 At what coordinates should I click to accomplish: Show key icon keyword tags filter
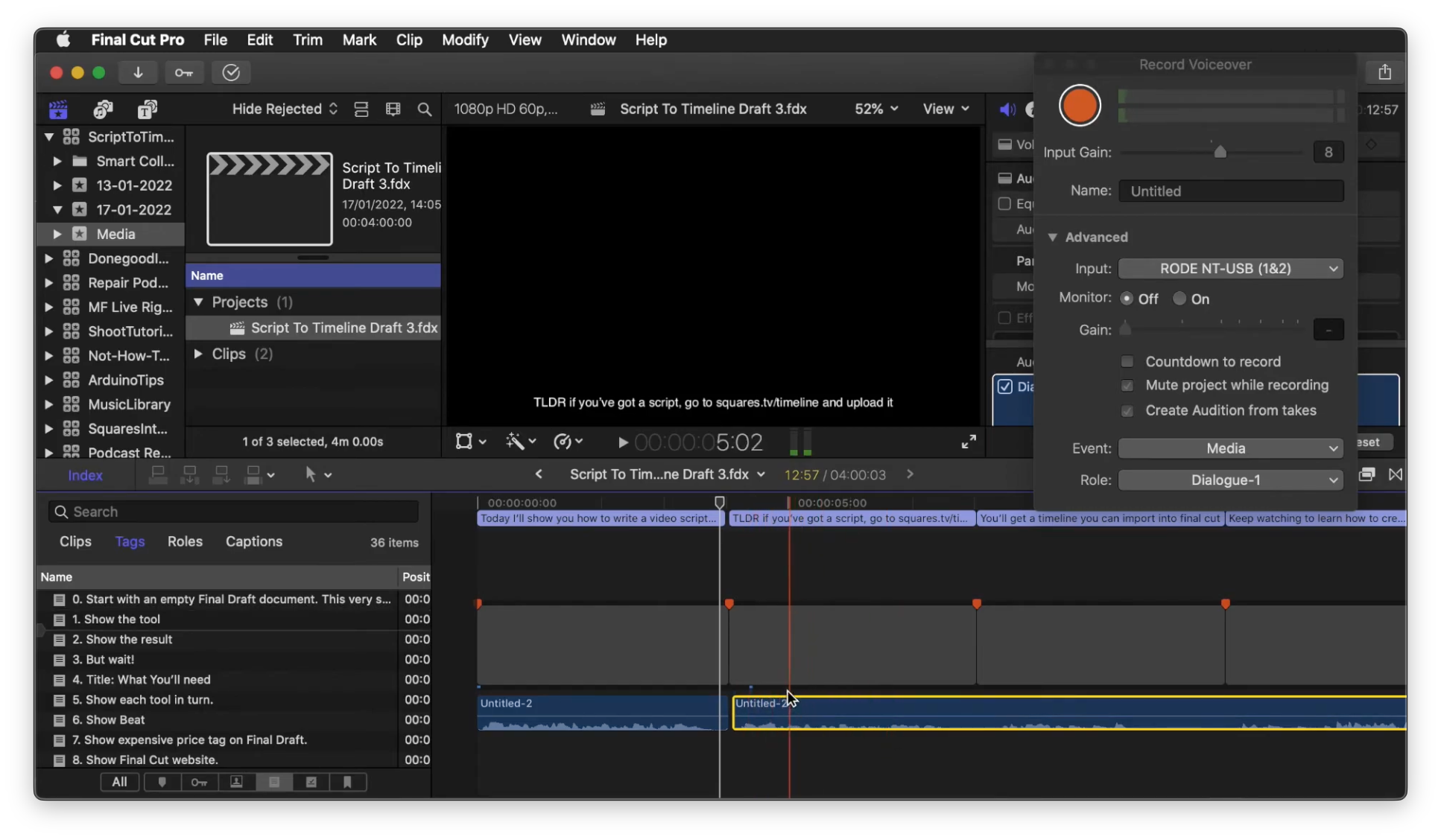click(199, 782)
